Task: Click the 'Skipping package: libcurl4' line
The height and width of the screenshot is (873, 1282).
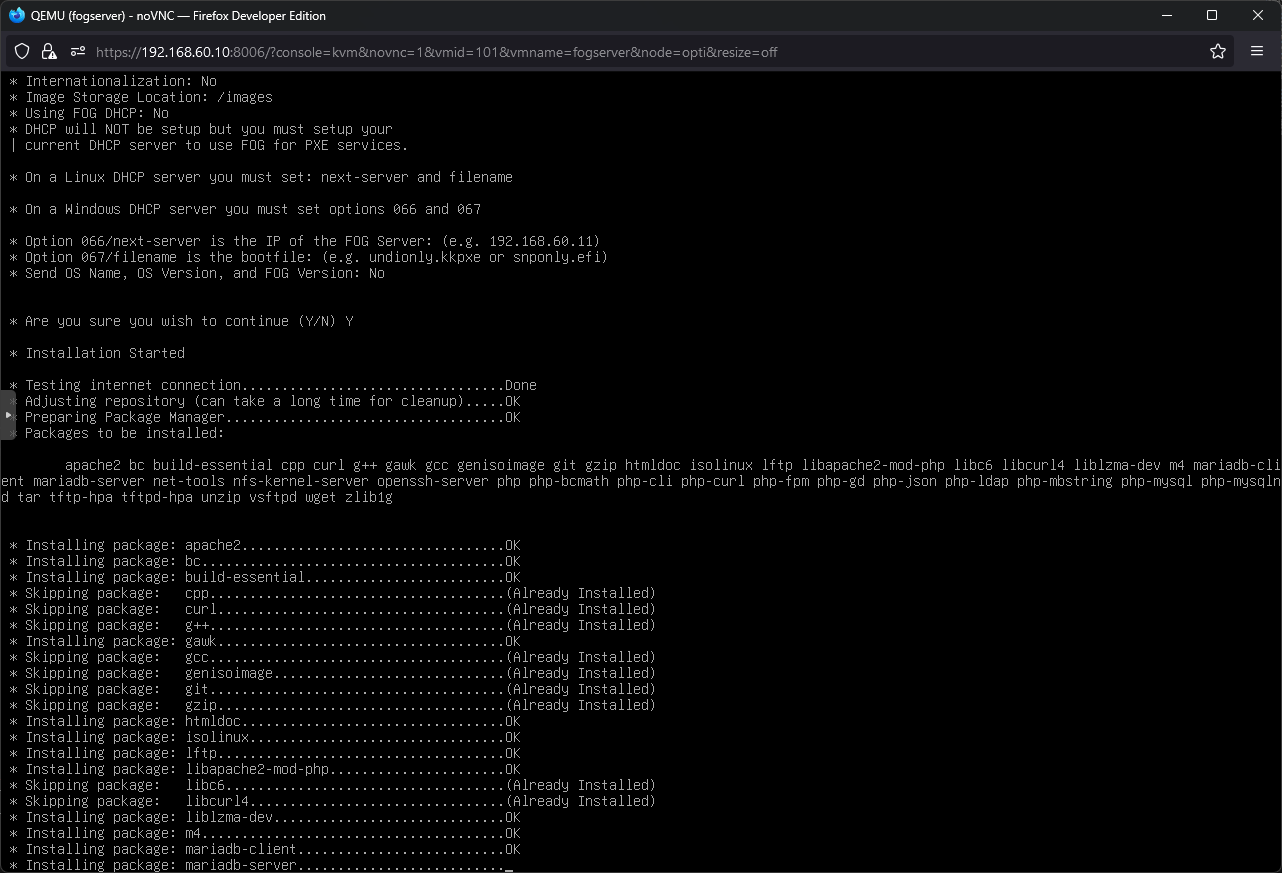Action: point(333,801)
